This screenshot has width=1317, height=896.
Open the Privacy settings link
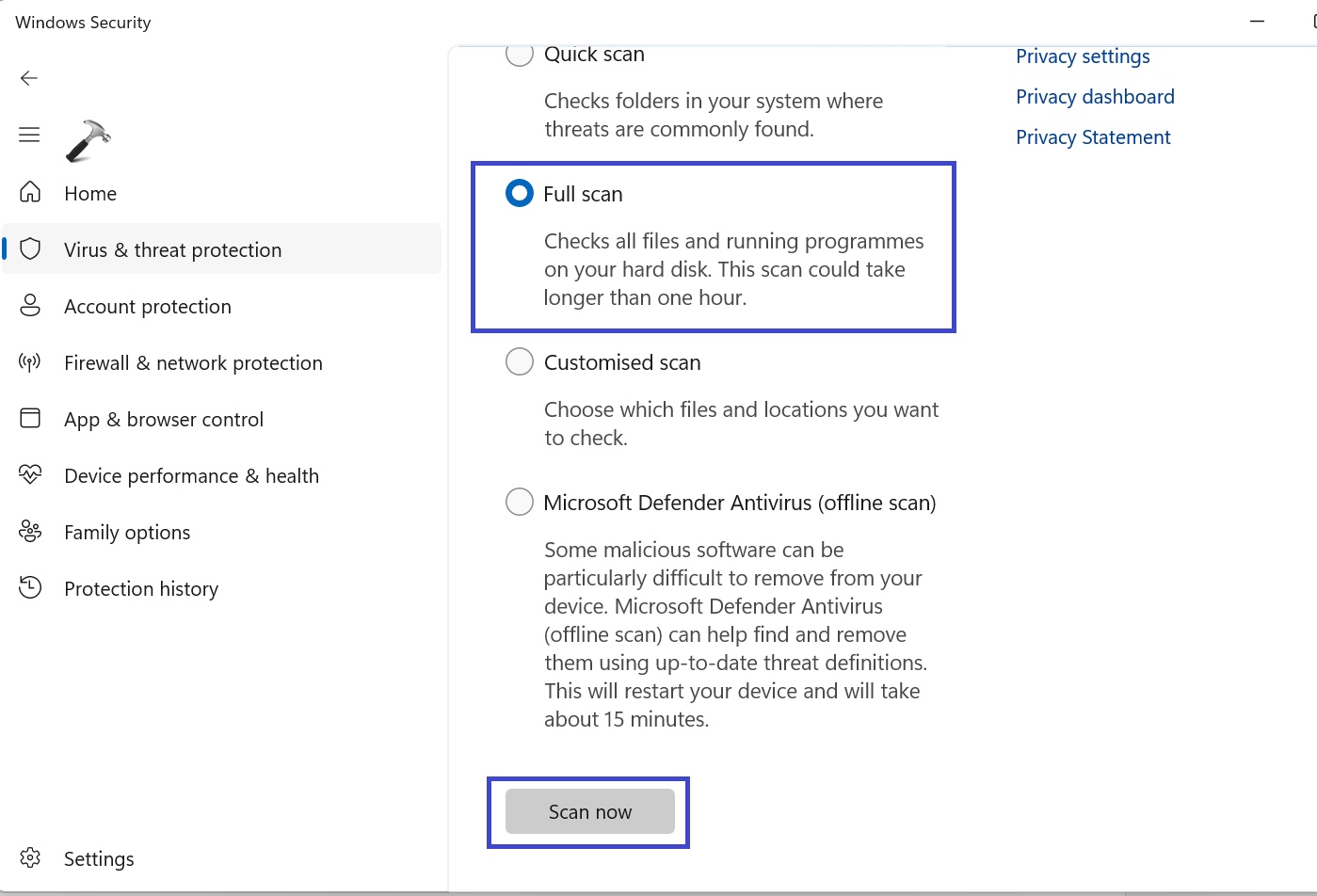pos(1083,56)
